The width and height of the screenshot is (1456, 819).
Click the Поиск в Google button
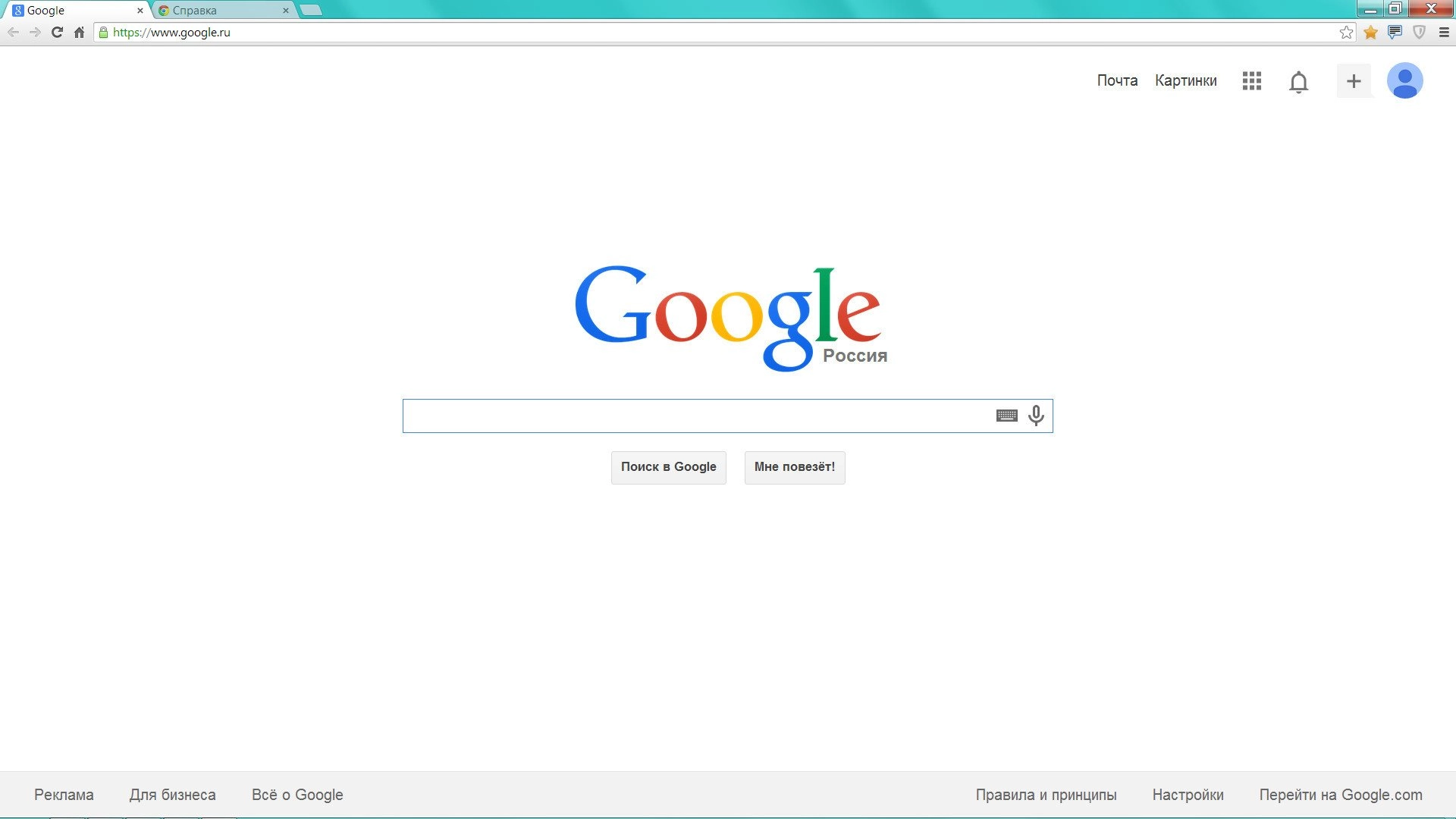click(x=669, y=467)
